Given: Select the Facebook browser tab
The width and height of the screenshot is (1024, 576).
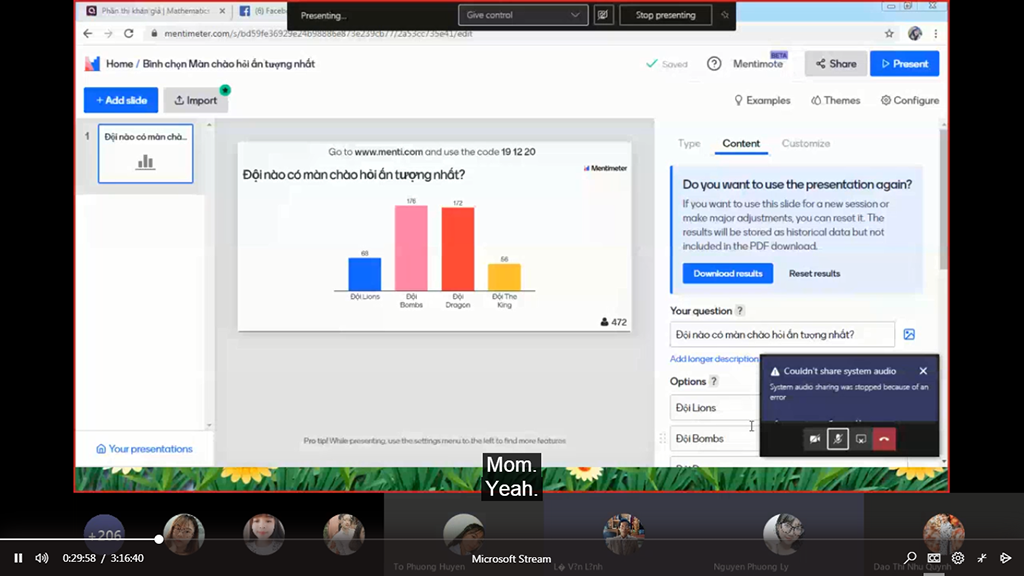Looking at the screenshot, I should click(261, 11).
